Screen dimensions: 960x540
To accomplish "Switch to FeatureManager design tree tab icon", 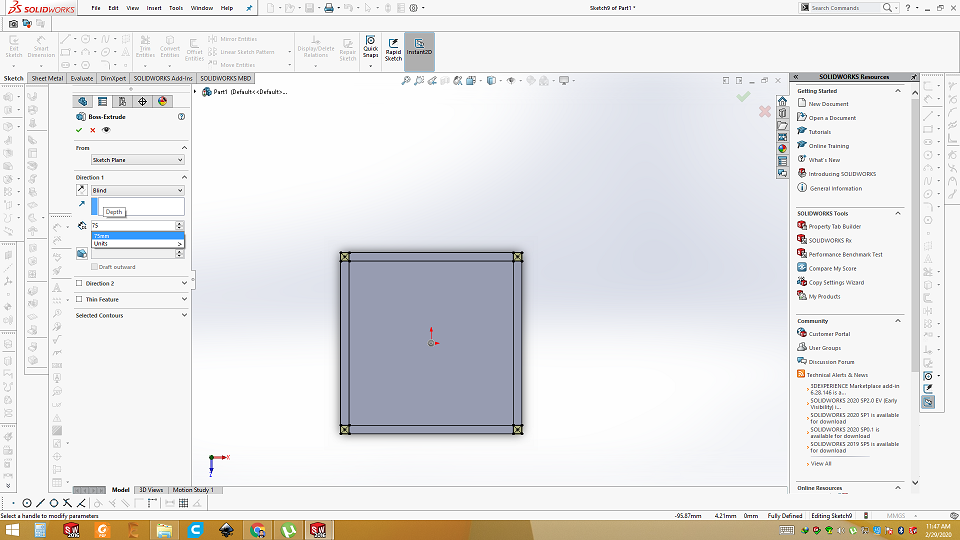I will (83, 102).
